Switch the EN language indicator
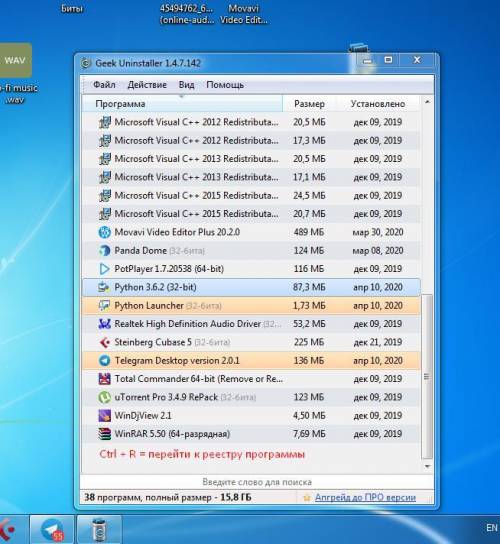Viewport: 500px width, 544px height. click(492, 528)
